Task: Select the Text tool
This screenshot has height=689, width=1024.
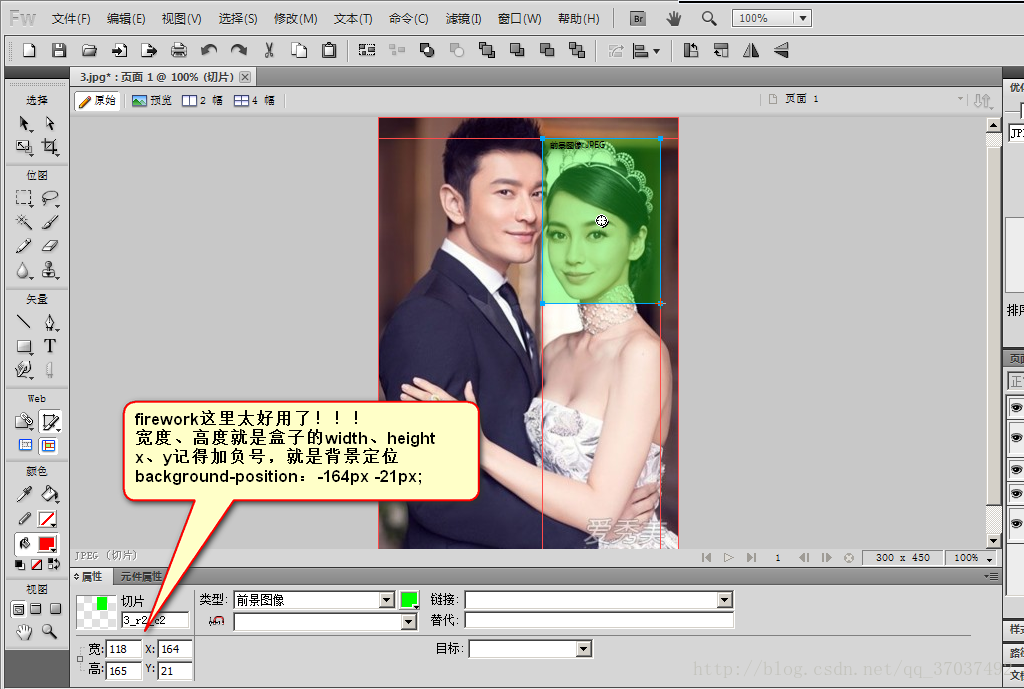Action: [x=50, y=346]
